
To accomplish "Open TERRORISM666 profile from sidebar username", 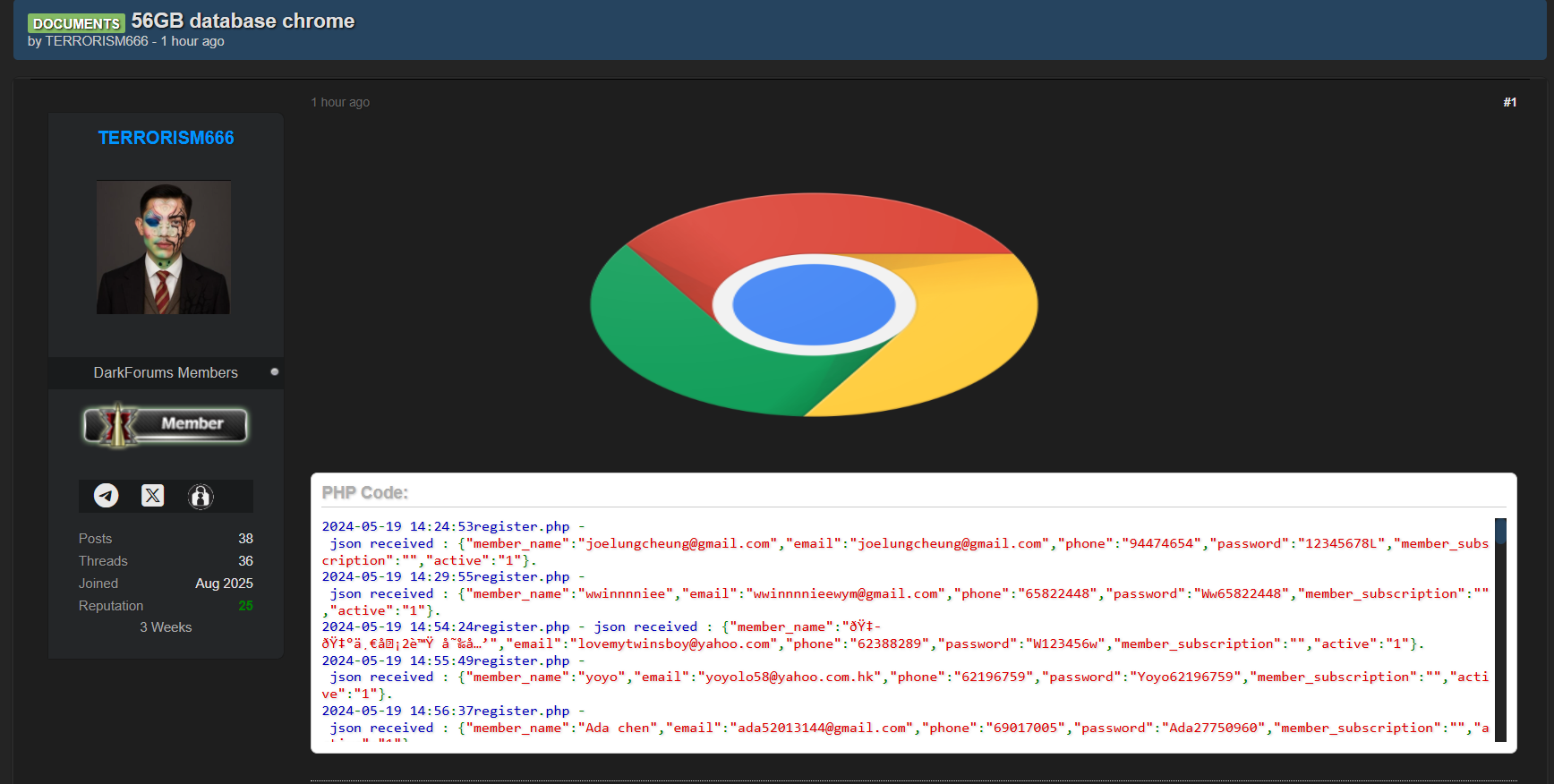I will (166, 138).
